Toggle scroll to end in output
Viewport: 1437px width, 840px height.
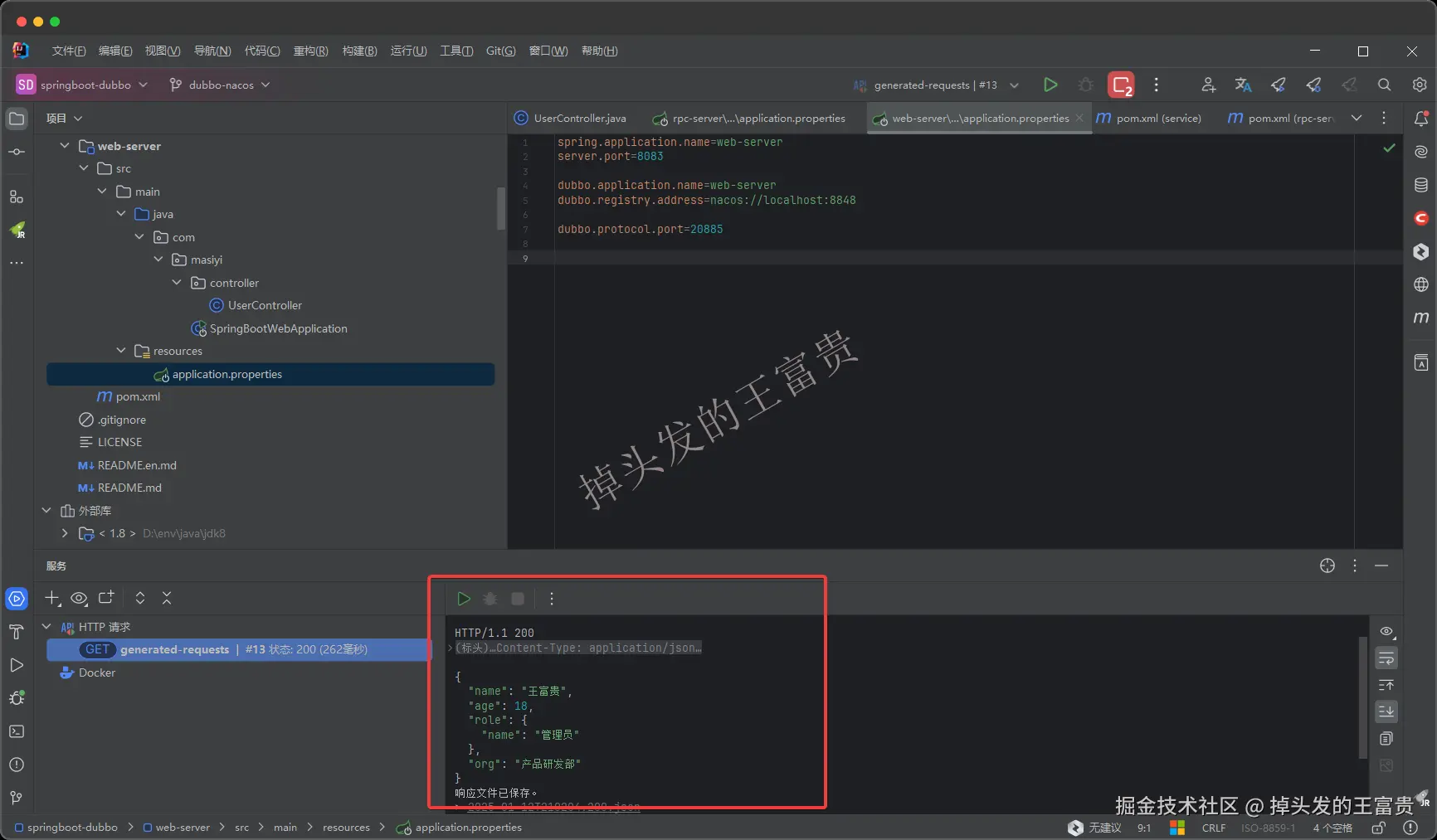coord(1386,711)
